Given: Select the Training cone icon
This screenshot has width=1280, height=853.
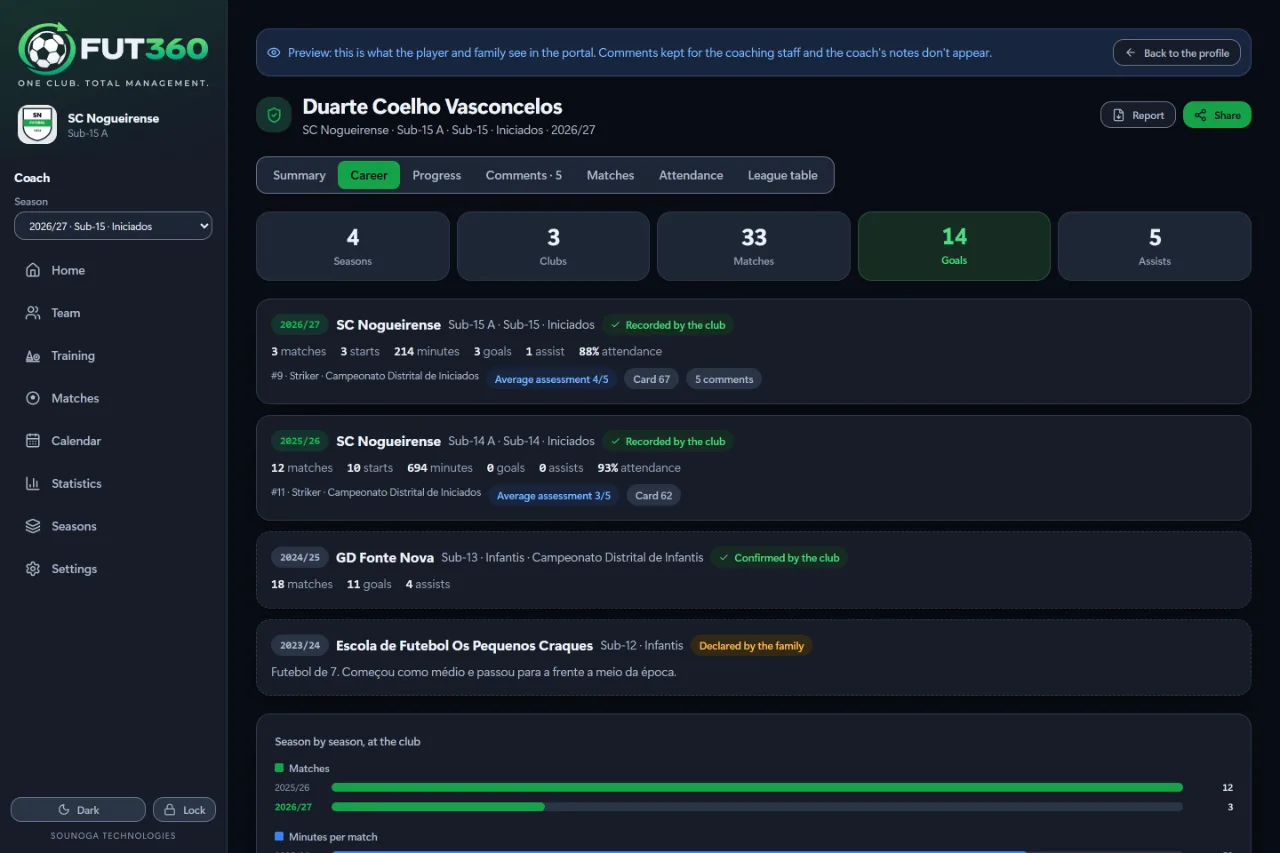Looking at the screenshot, I should point(33,356).
